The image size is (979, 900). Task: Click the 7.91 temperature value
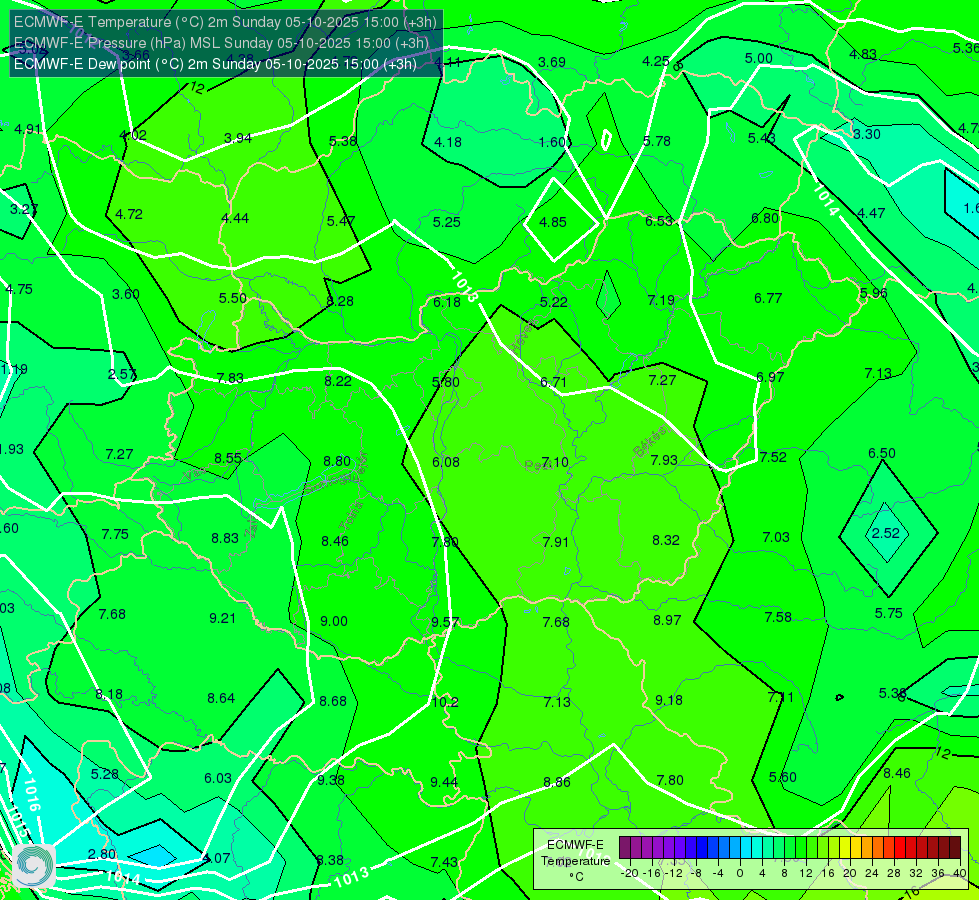[x=556, y=541]
